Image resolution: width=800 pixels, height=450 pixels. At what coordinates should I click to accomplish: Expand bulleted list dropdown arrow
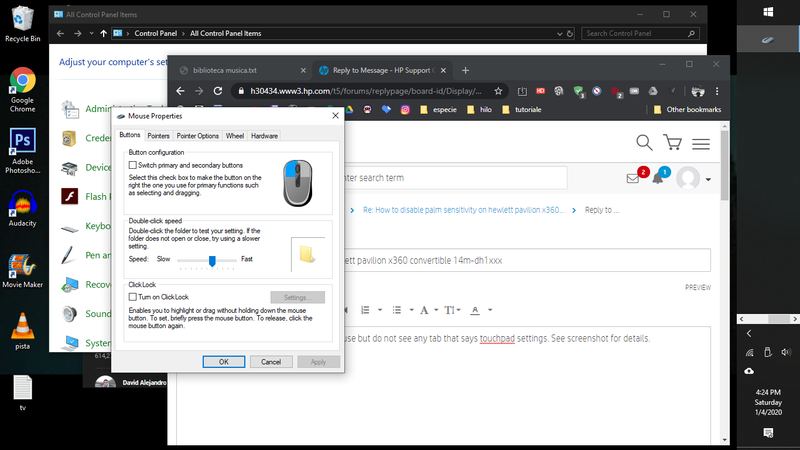[411, 310]
